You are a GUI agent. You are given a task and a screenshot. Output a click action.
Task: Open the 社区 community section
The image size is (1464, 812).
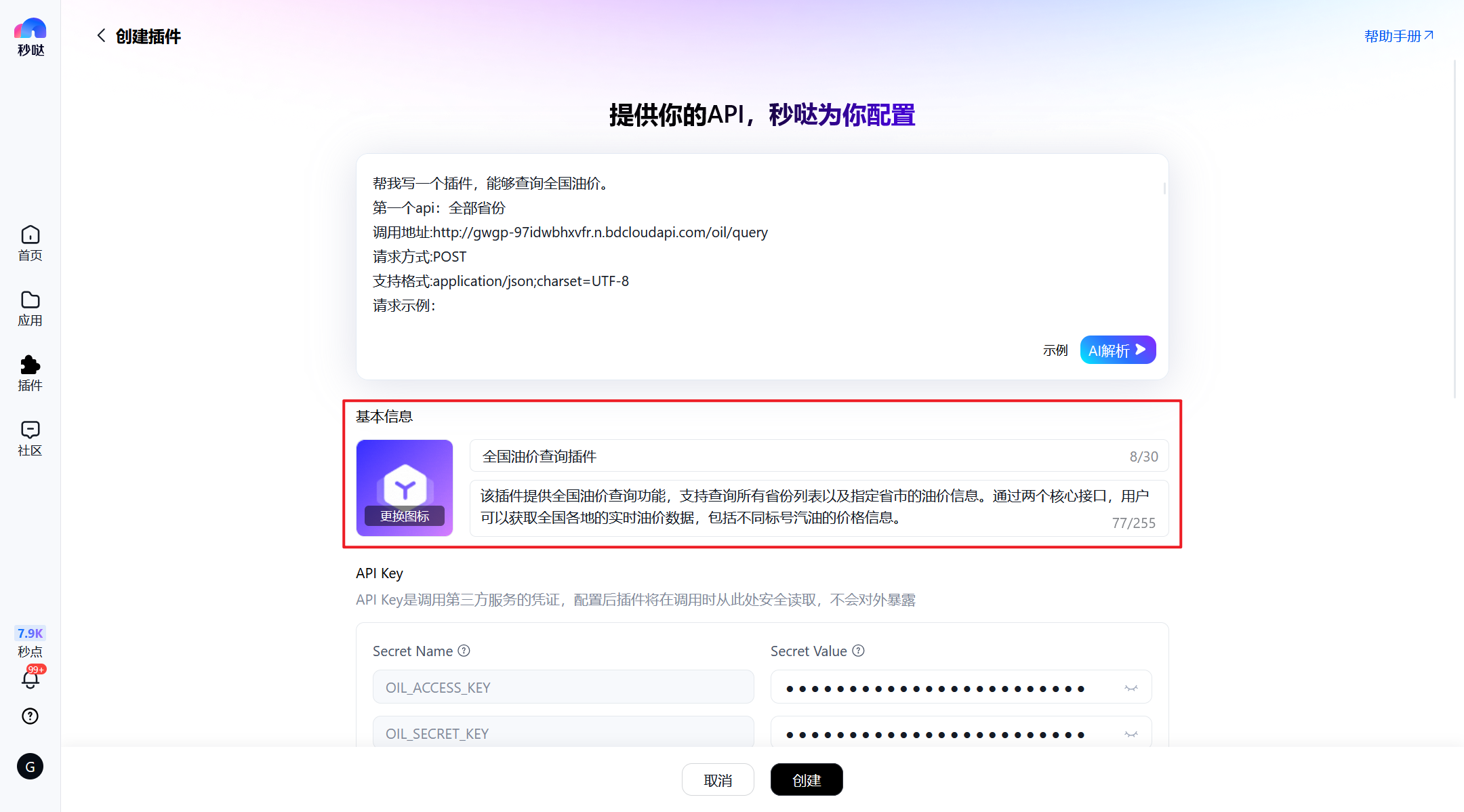point(30,439)
